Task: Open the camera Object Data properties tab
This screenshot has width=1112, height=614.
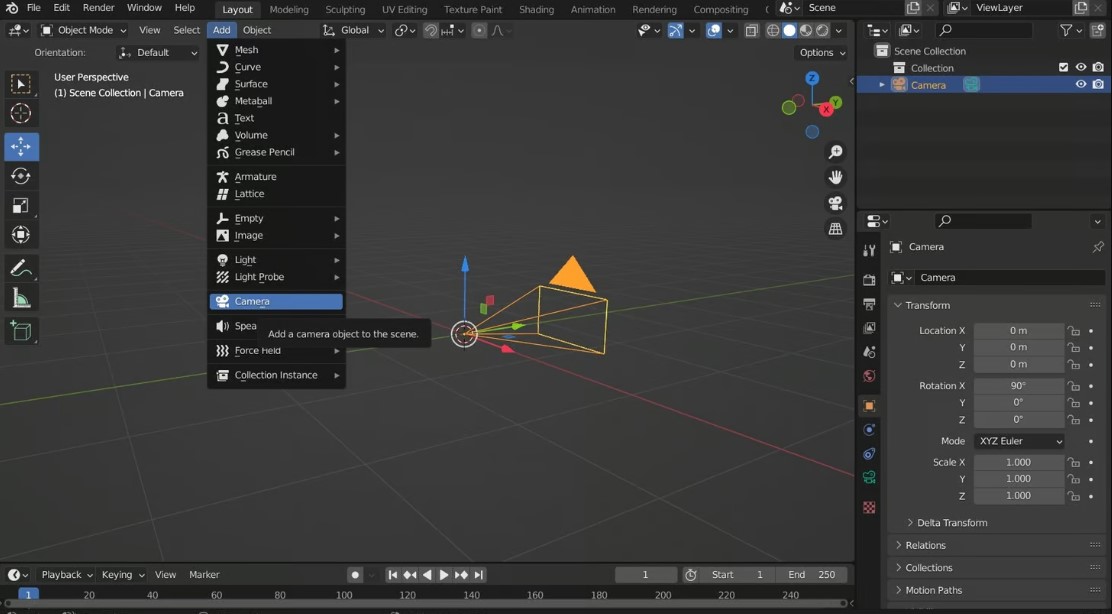Action: (x=868, y=477)
